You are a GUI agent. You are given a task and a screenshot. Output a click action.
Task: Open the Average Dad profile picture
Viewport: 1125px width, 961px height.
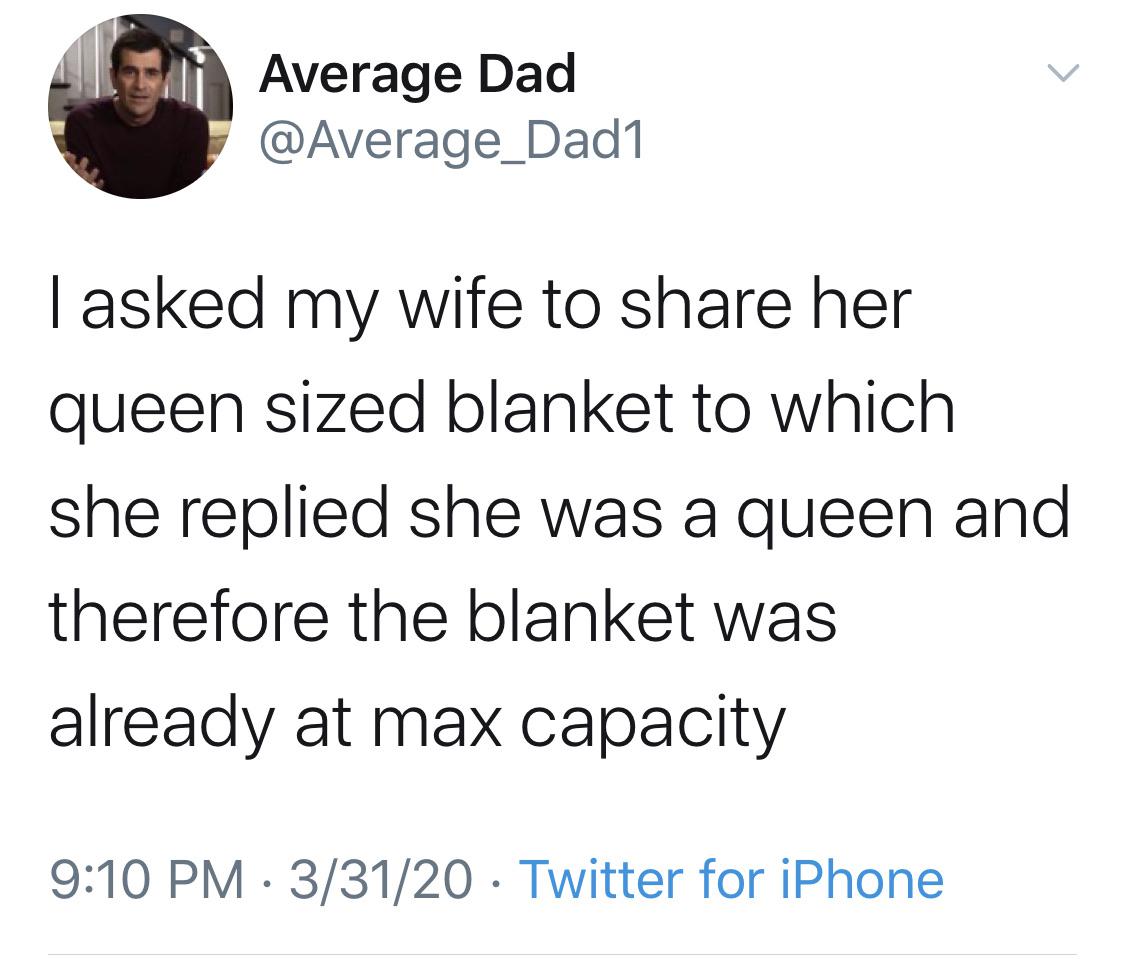(140, 105)
